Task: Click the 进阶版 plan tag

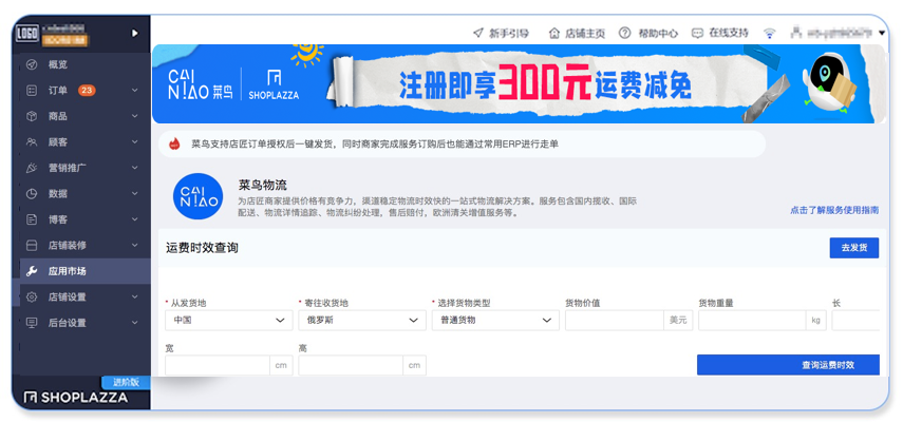Action: click(126, 382)
